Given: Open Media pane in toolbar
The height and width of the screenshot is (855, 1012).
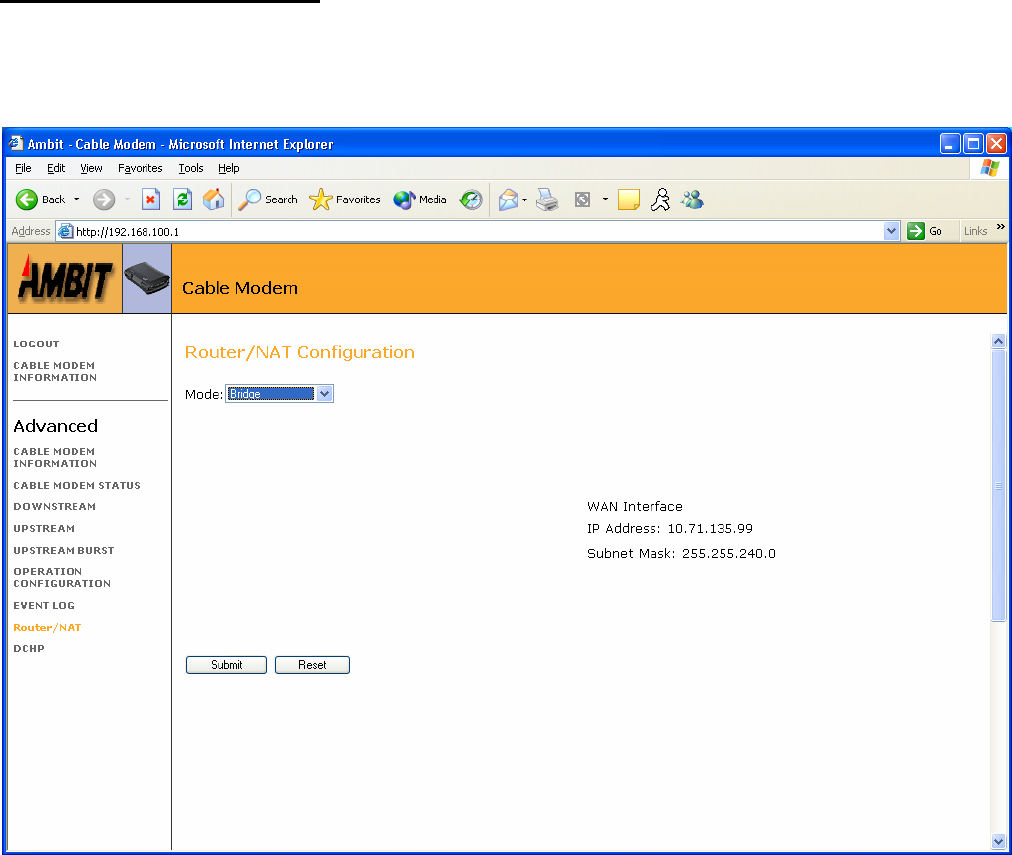Looking at the screenshot, I should point(420,200).
